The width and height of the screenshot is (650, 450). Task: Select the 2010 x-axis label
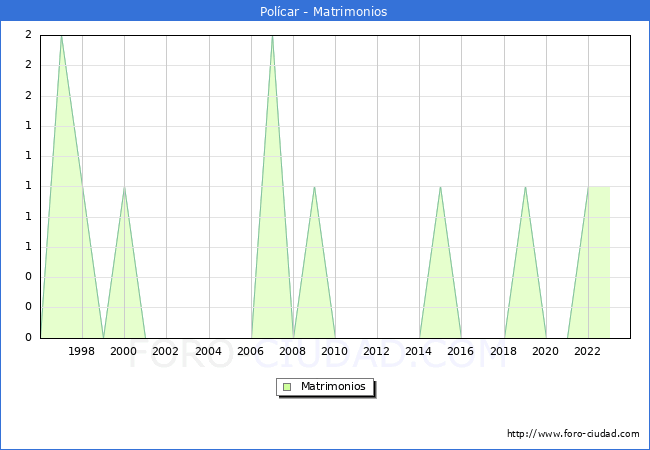tap(334, 351)
